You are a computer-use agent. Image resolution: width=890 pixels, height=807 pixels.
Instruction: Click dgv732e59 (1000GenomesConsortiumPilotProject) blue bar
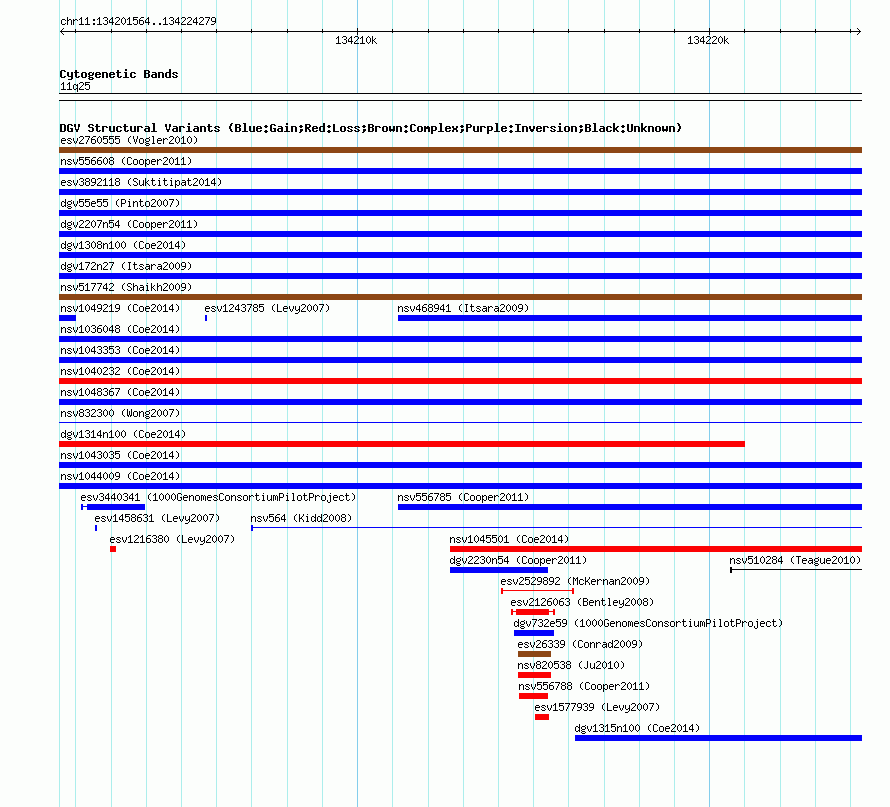coord(534,633)
